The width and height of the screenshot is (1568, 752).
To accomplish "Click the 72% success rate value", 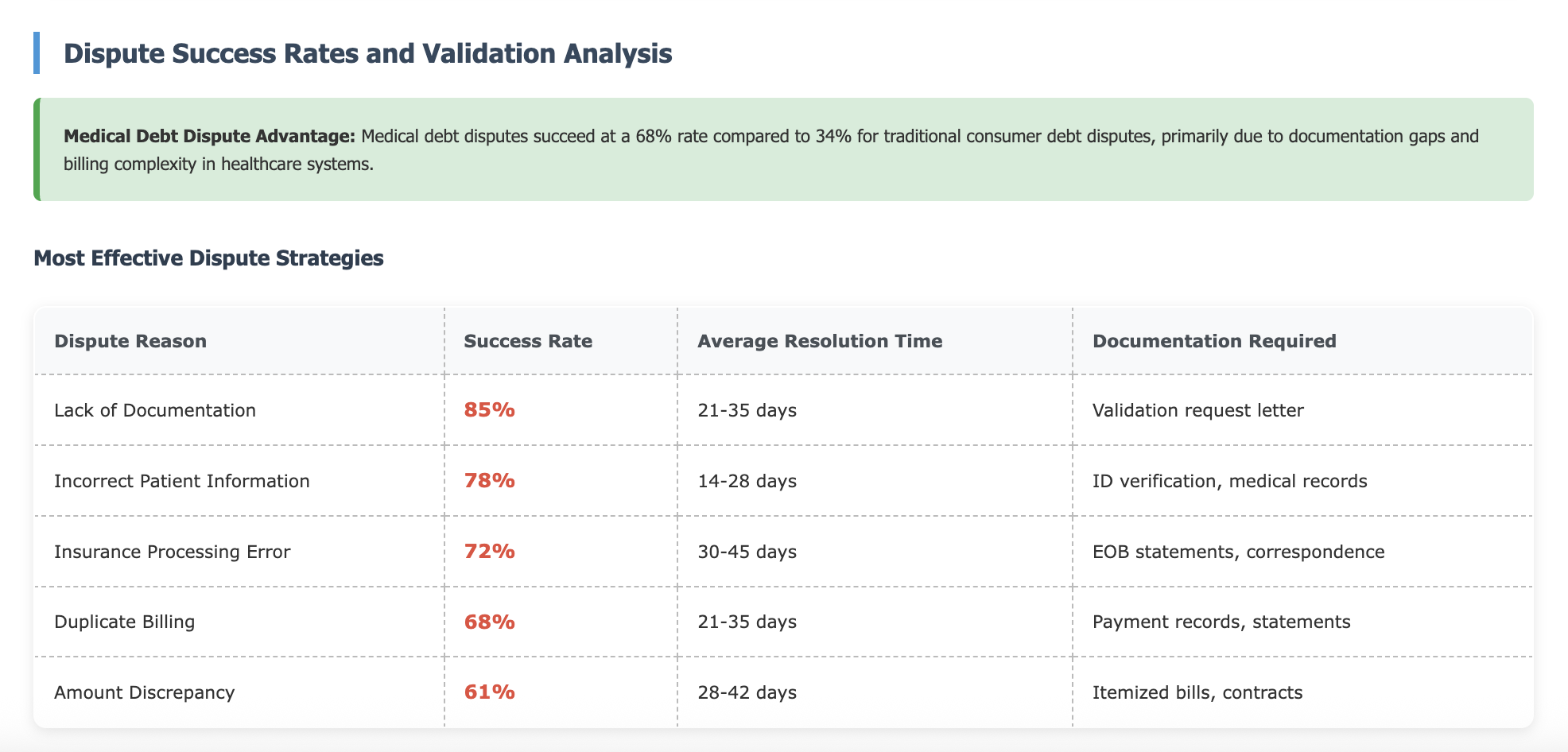I will click(490, 552).
